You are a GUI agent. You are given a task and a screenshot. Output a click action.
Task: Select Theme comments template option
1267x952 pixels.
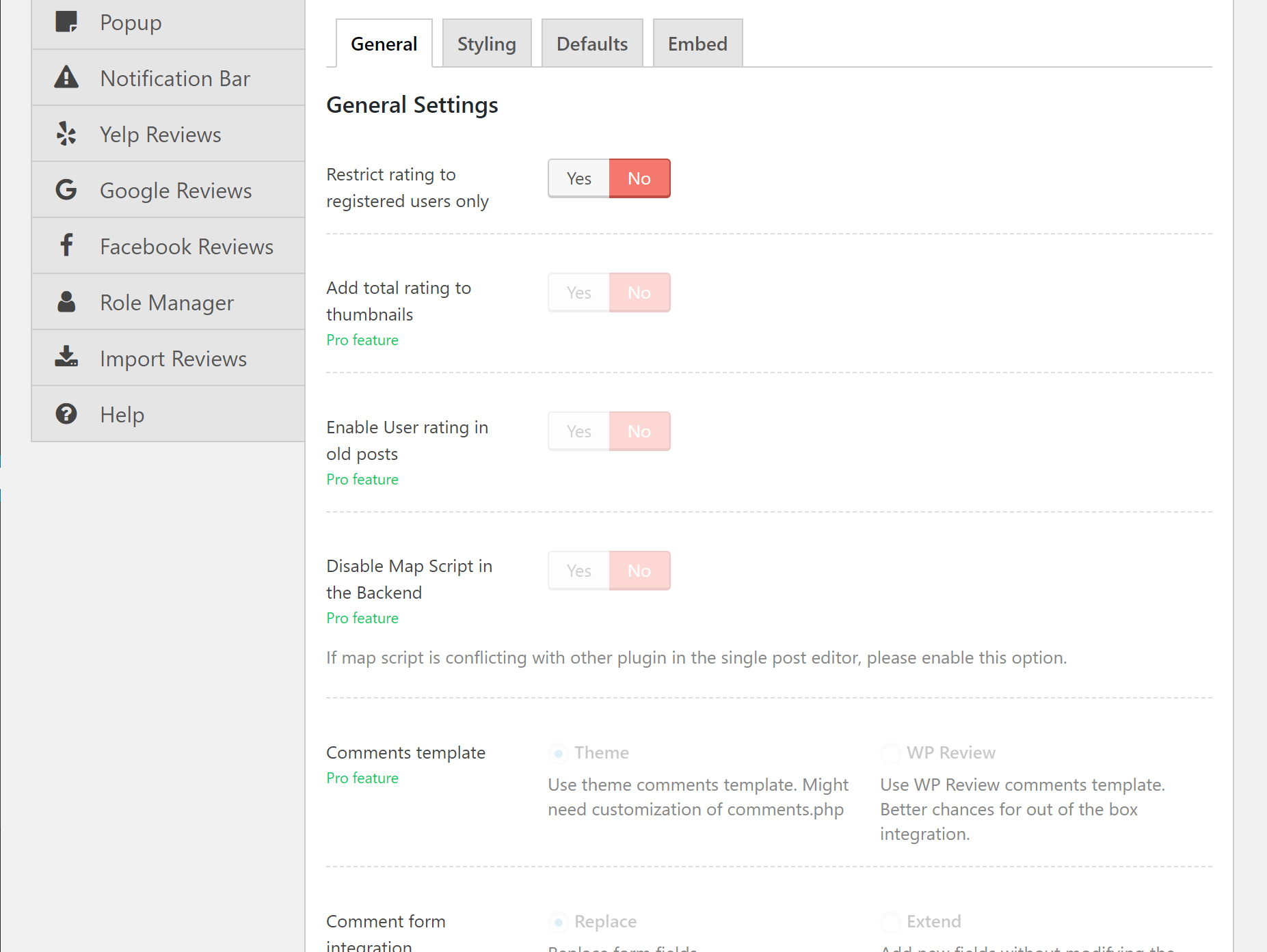coord(559,753)
